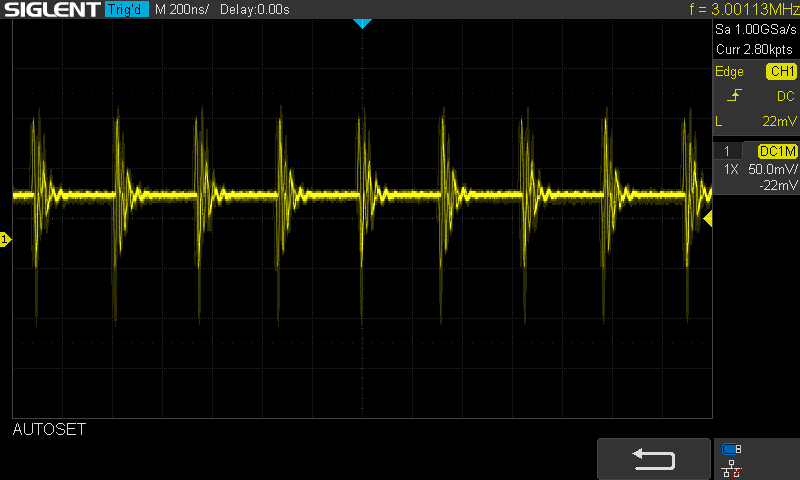The image size is (800, 480).
Task: Click the -22mV channel offset value
Action: point(778,186)
